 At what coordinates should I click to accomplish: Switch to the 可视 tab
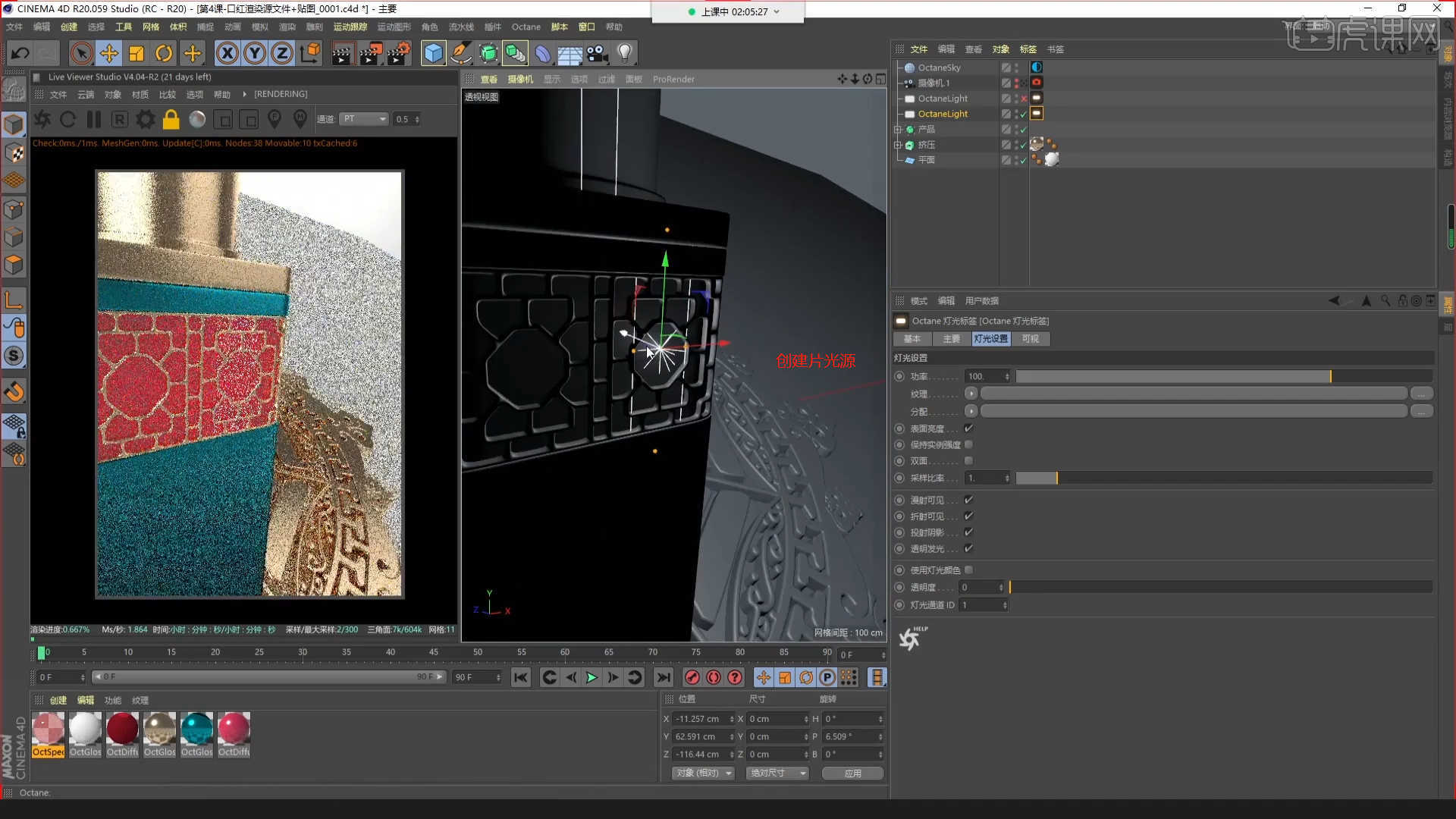coord(1031,339)
